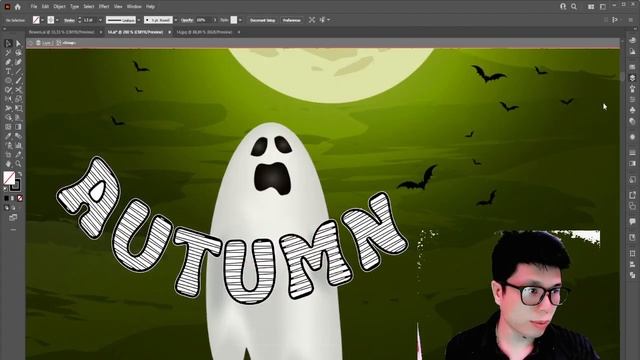Click the Opacity label in control bar
Image resolution: width=640 pixels, height=360 pixels.
click(x=187, y=20)
